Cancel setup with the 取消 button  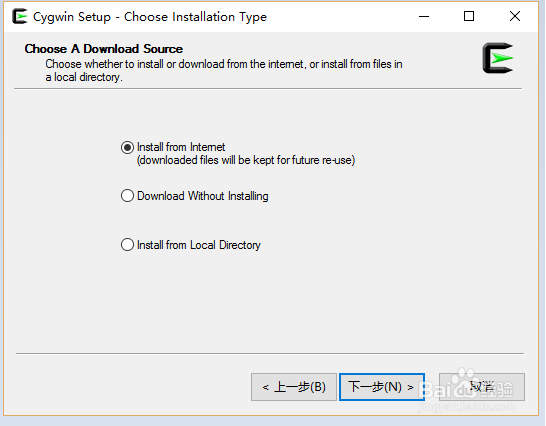482,387
